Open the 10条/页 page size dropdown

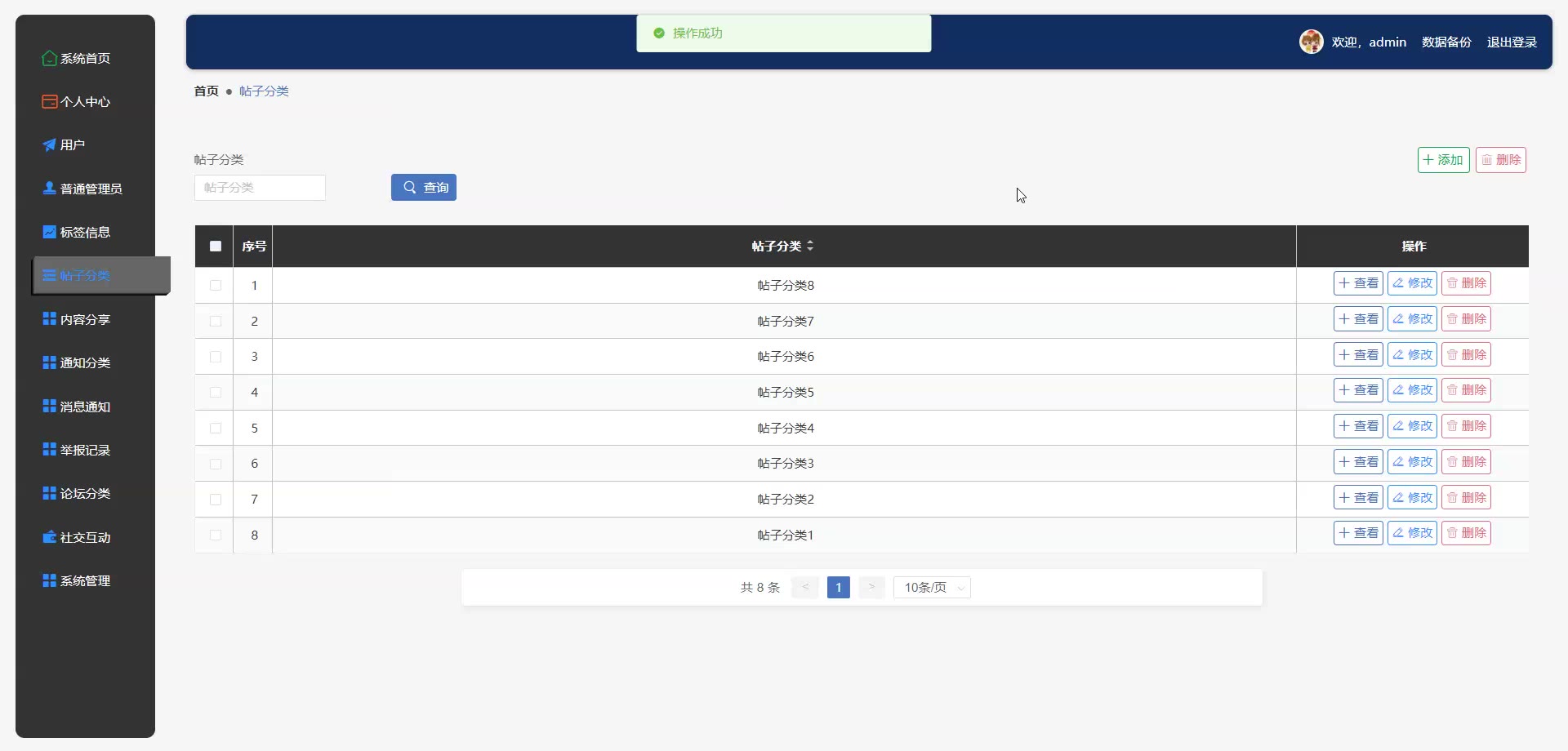coord(932,588)
